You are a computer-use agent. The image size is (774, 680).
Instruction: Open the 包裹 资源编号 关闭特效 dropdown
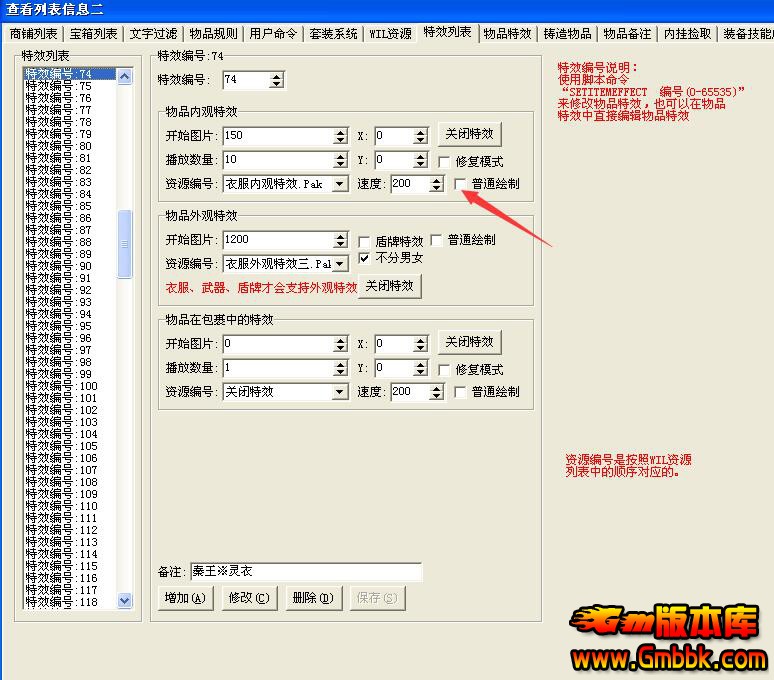[340, 392]
